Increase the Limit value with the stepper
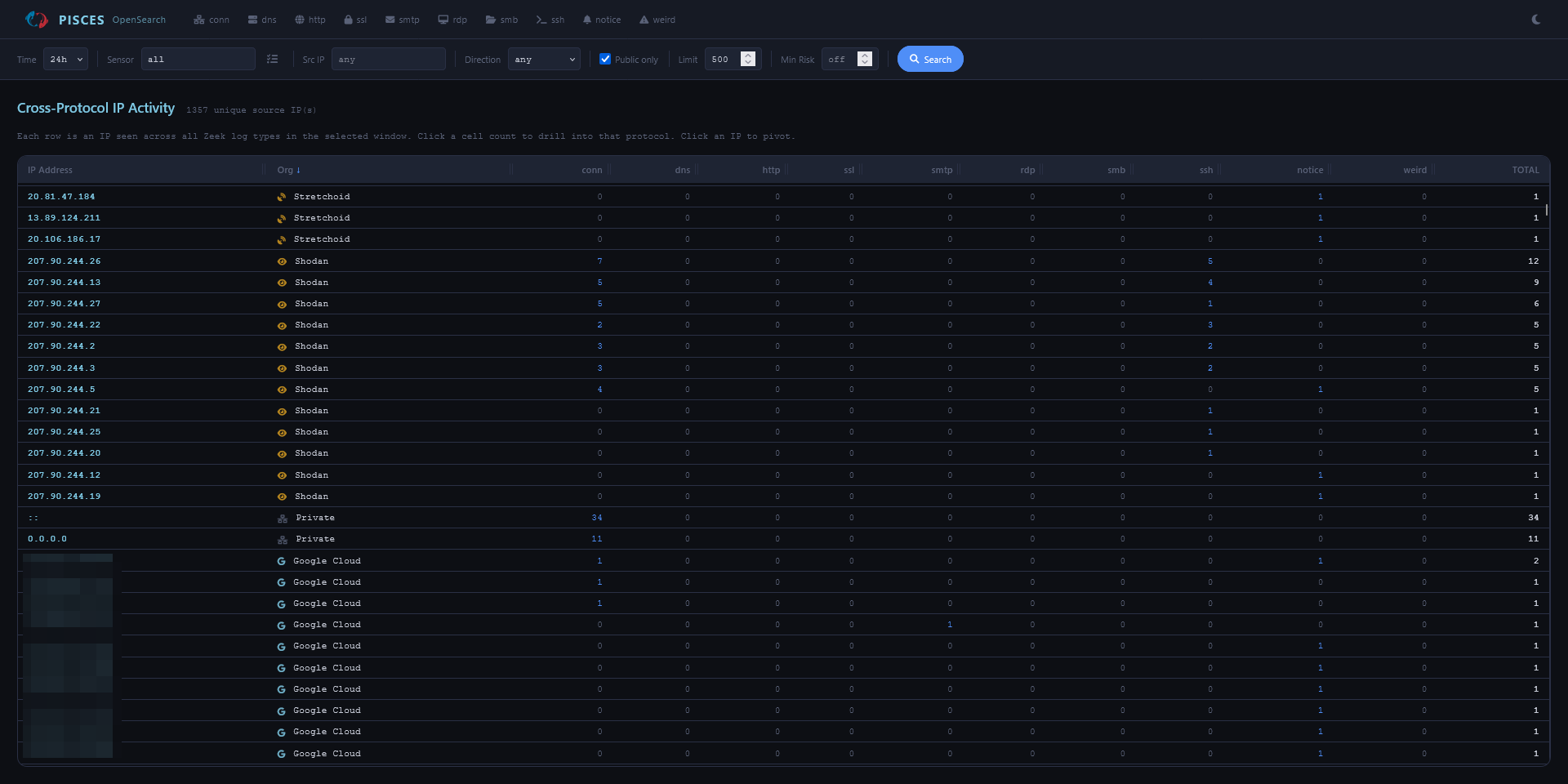The height and width of the screenshot is (784, 1568). (746, 56)
